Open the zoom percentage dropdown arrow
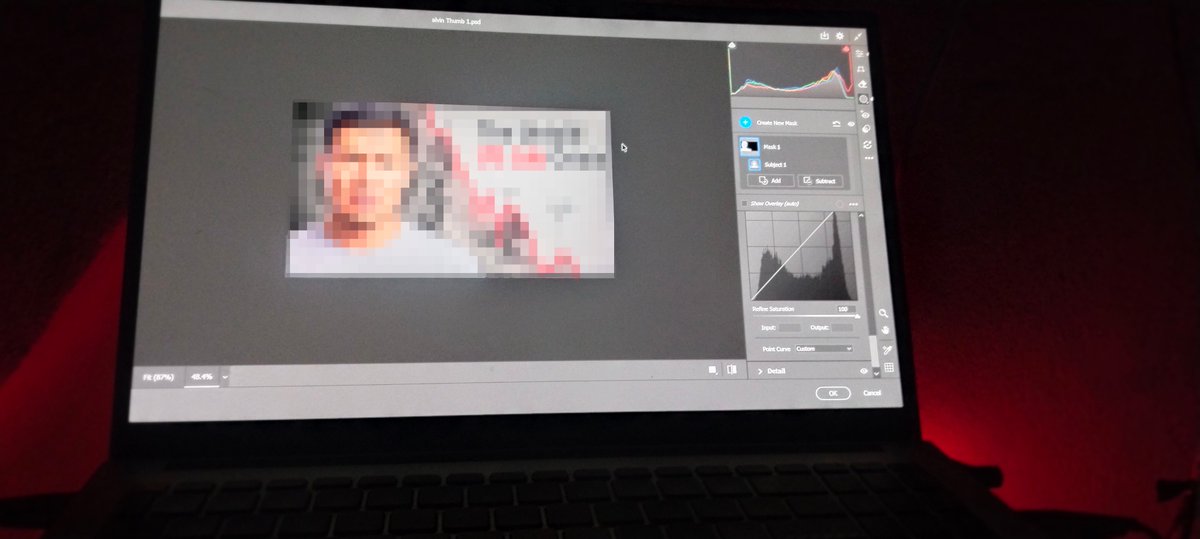Screen dimensions: 1200x539 tap(225, 378)
